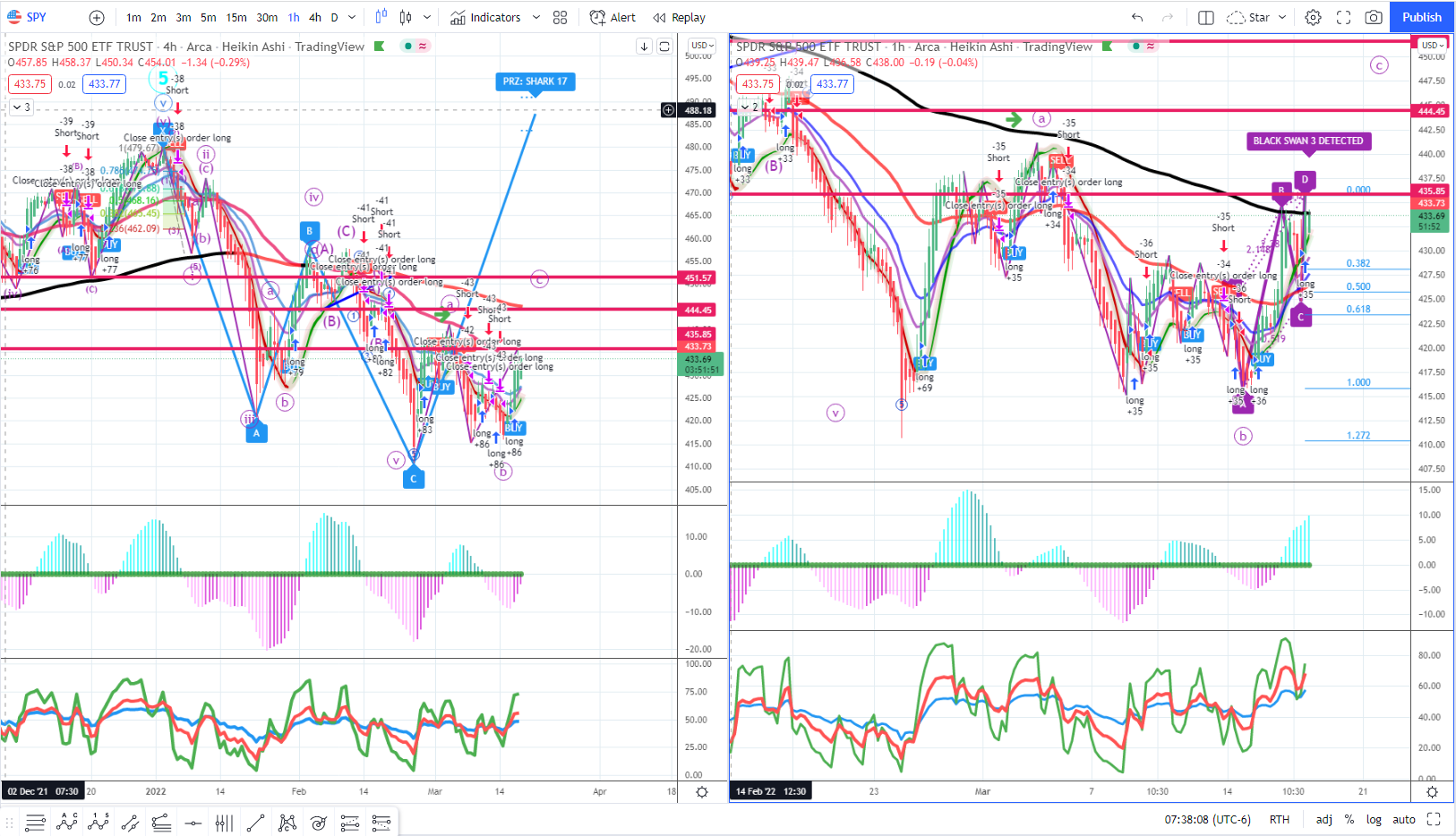Click the undo arrow icon
This screenshot has width=1456, height=836.
(x=1137, y=17)
